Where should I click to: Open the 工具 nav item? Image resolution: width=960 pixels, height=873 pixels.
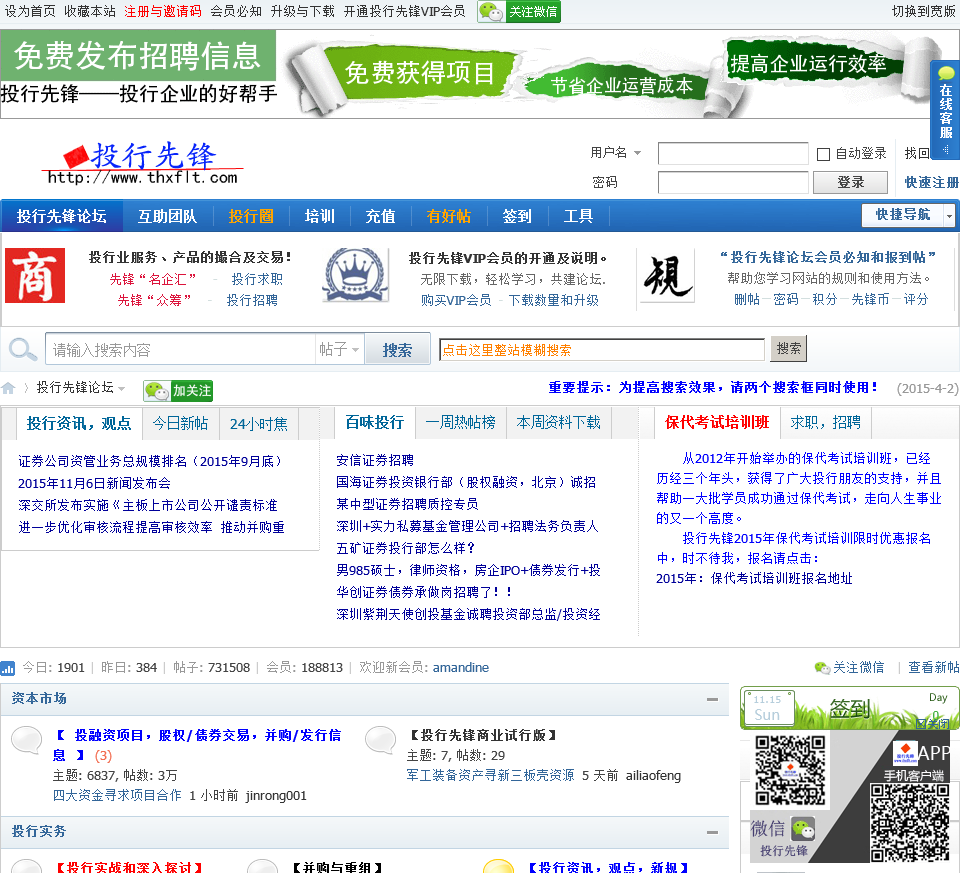pos(578,216)
